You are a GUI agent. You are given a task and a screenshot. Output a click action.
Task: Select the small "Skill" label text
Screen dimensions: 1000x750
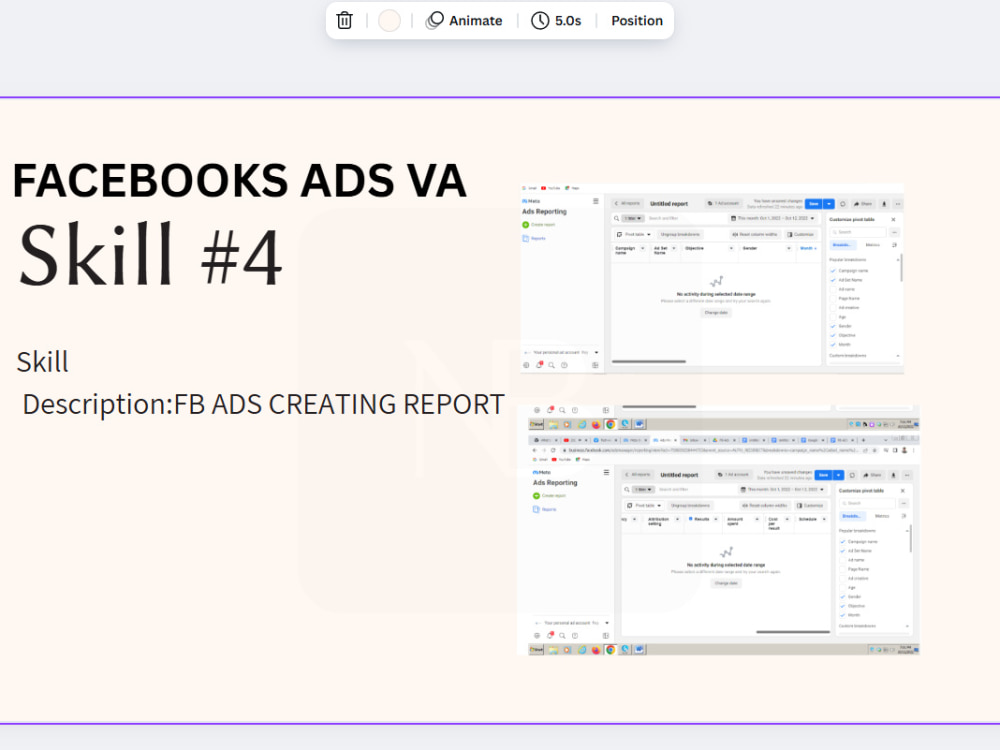(42, 362)
